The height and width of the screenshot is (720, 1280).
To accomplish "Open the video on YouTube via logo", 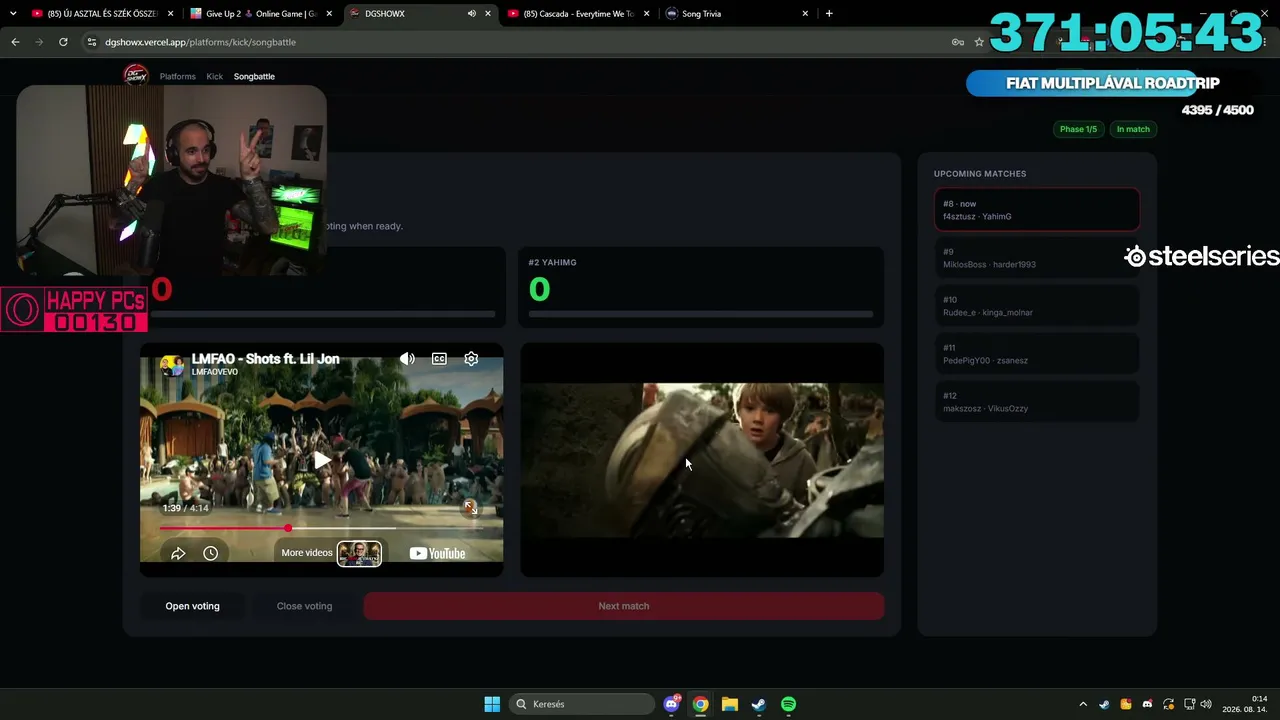I will (x=438, y=553).
